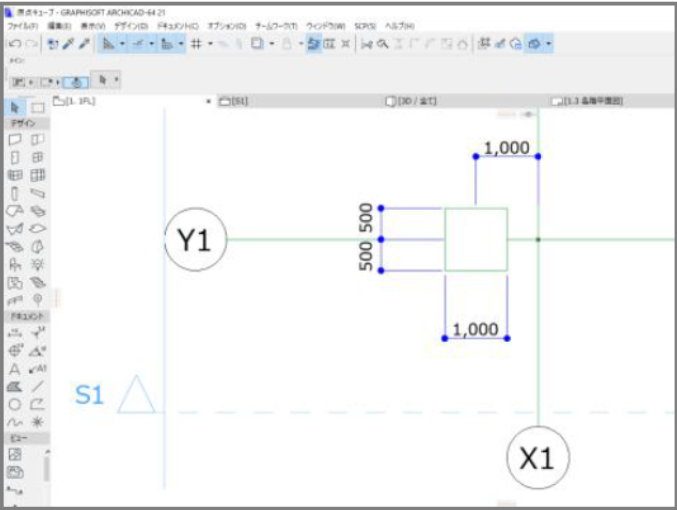Collapse the ドキュメント toolbox section header
The width and height of the screenshot is (677, 510).
coord(27,316)
